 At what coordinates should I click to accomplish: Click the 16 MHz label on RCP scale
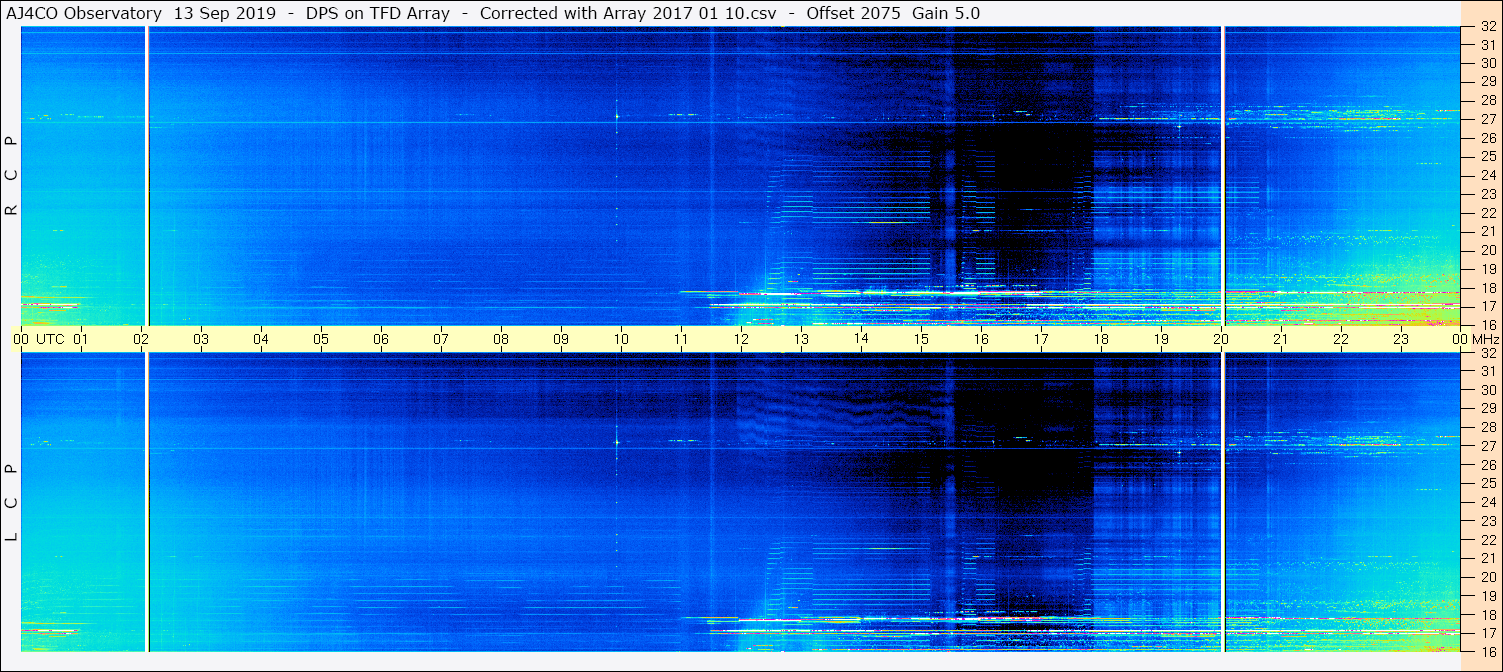click(1487, 324)
